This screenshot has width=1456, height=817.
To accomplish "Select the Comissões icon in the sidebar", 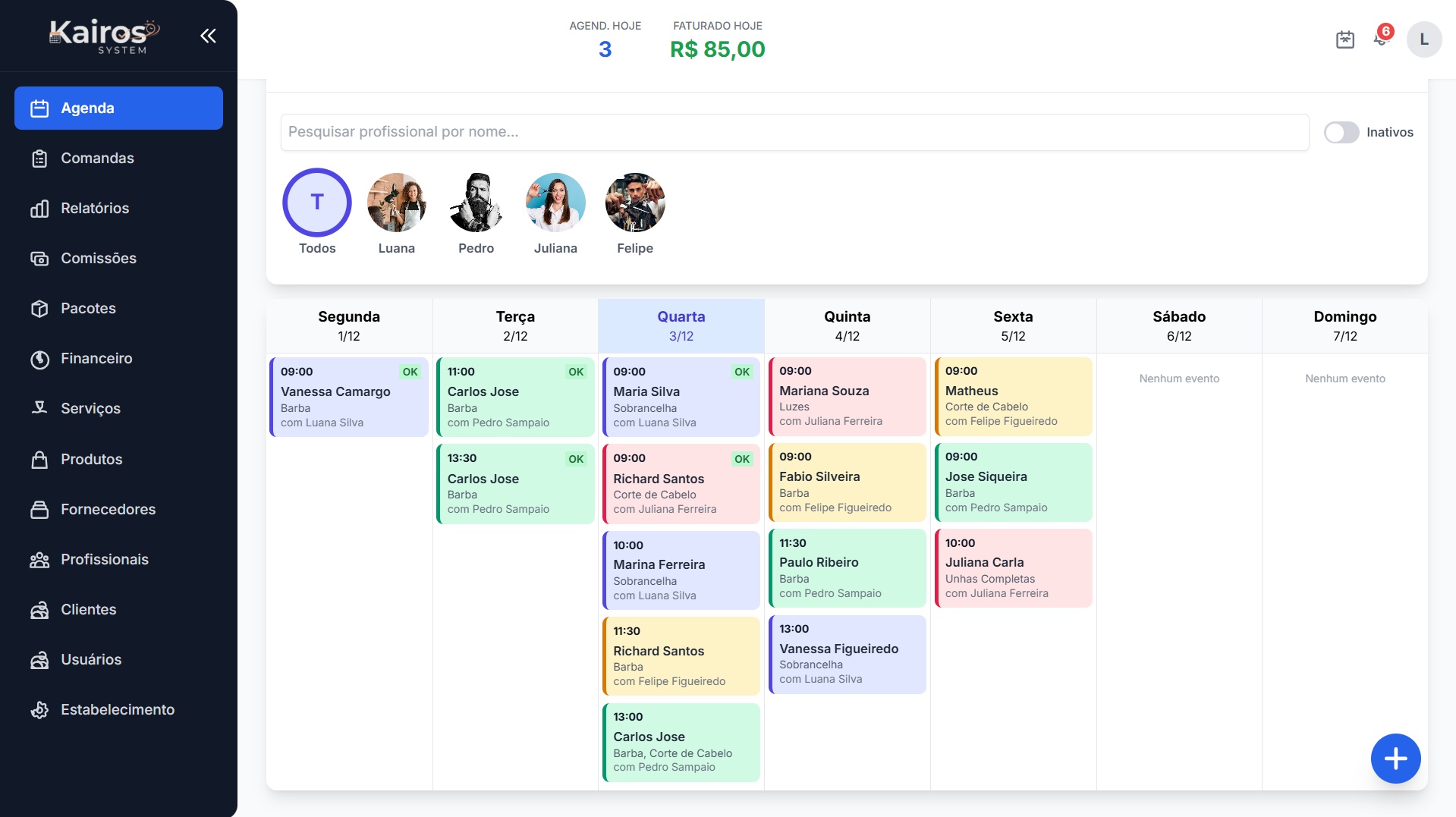I will click(39, 258).
